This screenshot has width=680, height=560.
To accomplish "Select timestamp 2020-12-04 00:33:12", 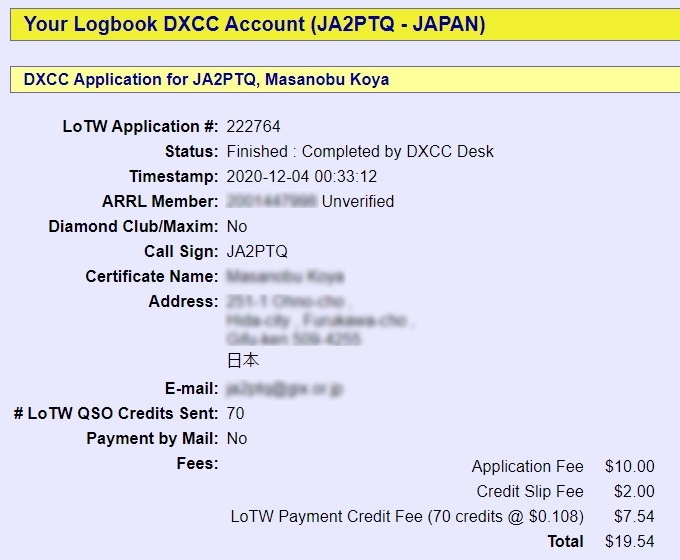I will pyautogui.click(x=301, y=177).
